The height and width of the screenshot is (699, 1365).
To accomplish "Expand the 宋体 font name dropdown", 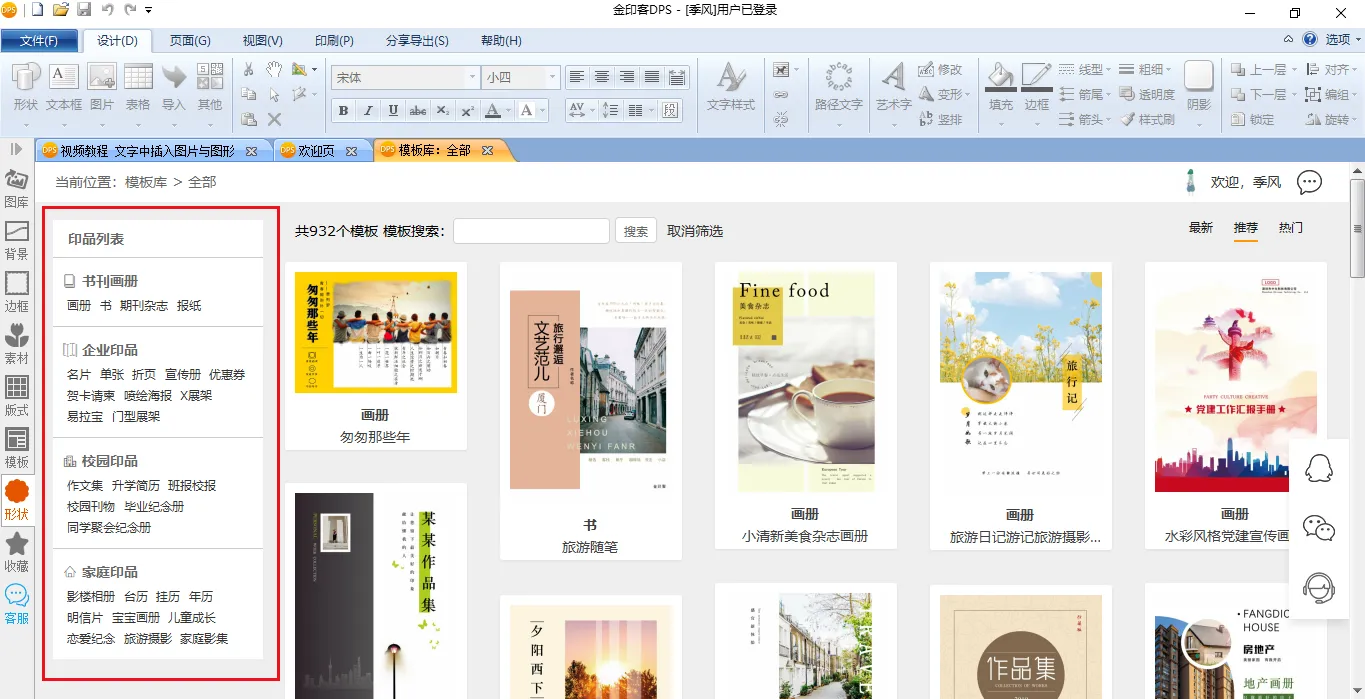I will tap(472, 77).
